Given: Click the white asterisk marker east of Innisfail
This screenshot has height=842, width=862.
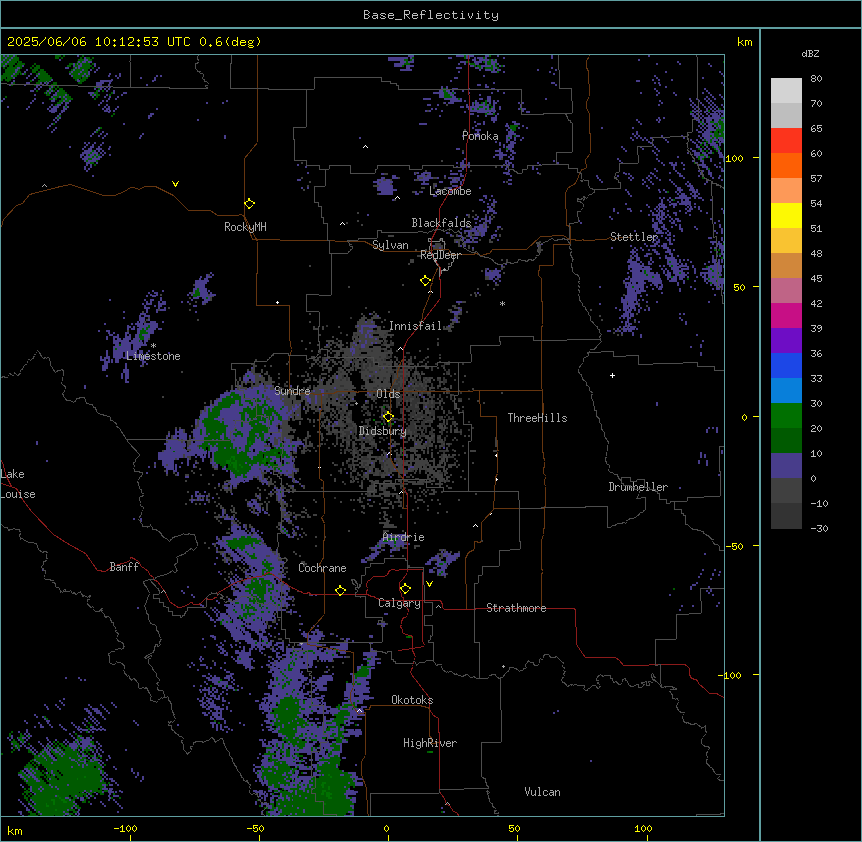Looking at the screenshot, I should coord(502,304).
